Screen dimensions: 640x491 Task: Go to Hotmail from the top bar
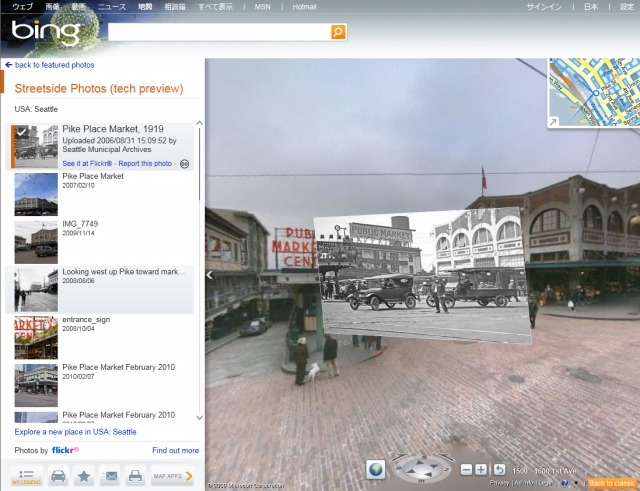tap(304, 7)
